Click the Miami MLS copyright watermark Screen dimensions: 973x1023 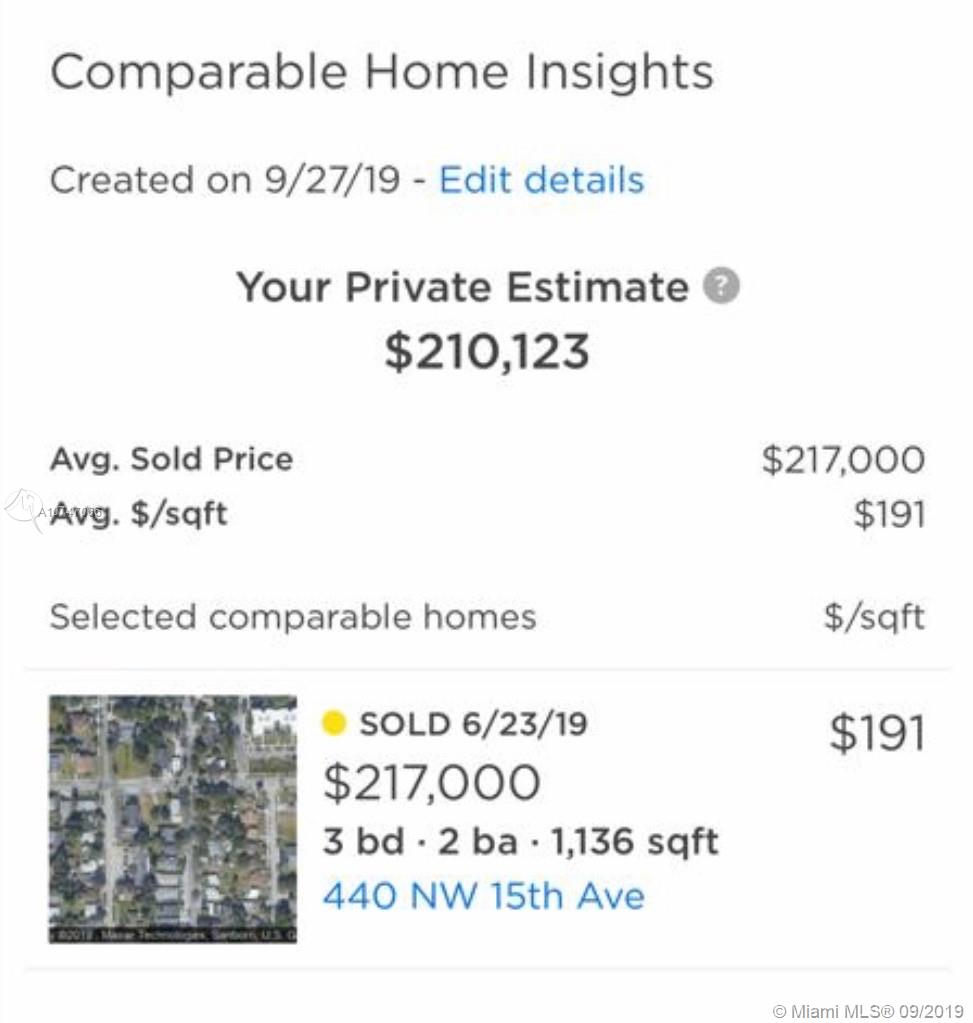868,1010
